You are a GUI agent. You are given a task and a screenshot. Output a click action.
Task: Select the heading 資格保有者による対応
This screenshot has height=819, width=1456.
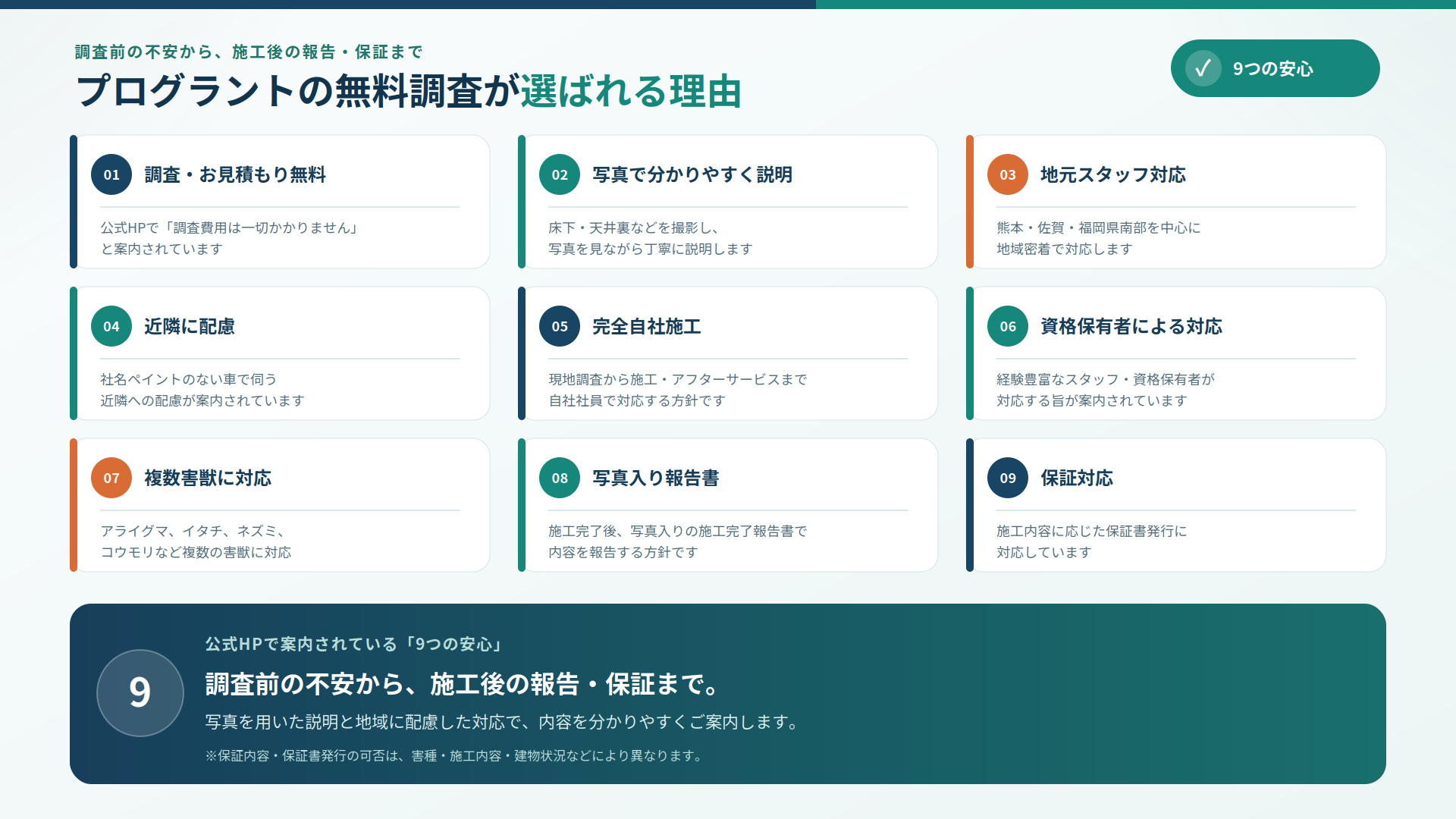(x=1131, y=326)
